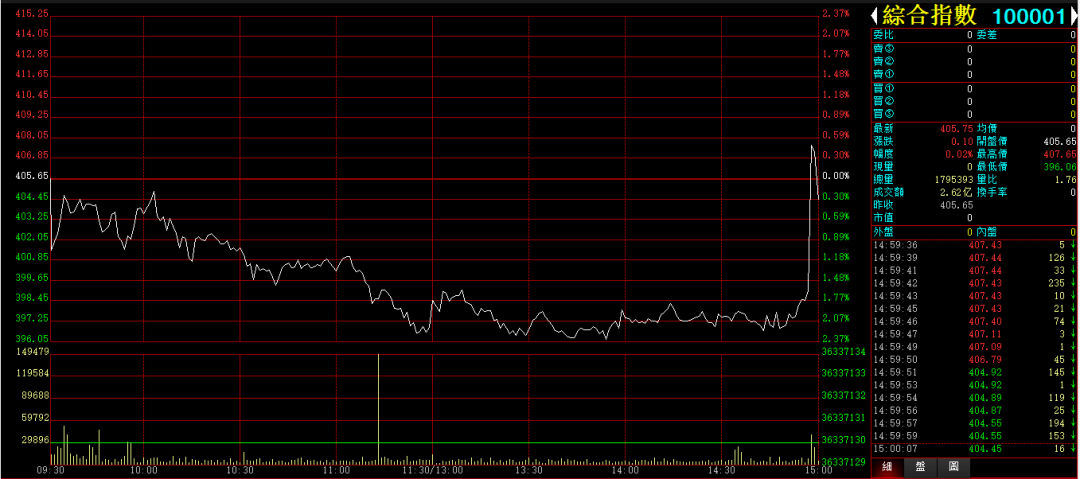Select the 委比 label
The width and height of the screenshot is (1080, 479).
pyautogui.click(x=884, y=34)
